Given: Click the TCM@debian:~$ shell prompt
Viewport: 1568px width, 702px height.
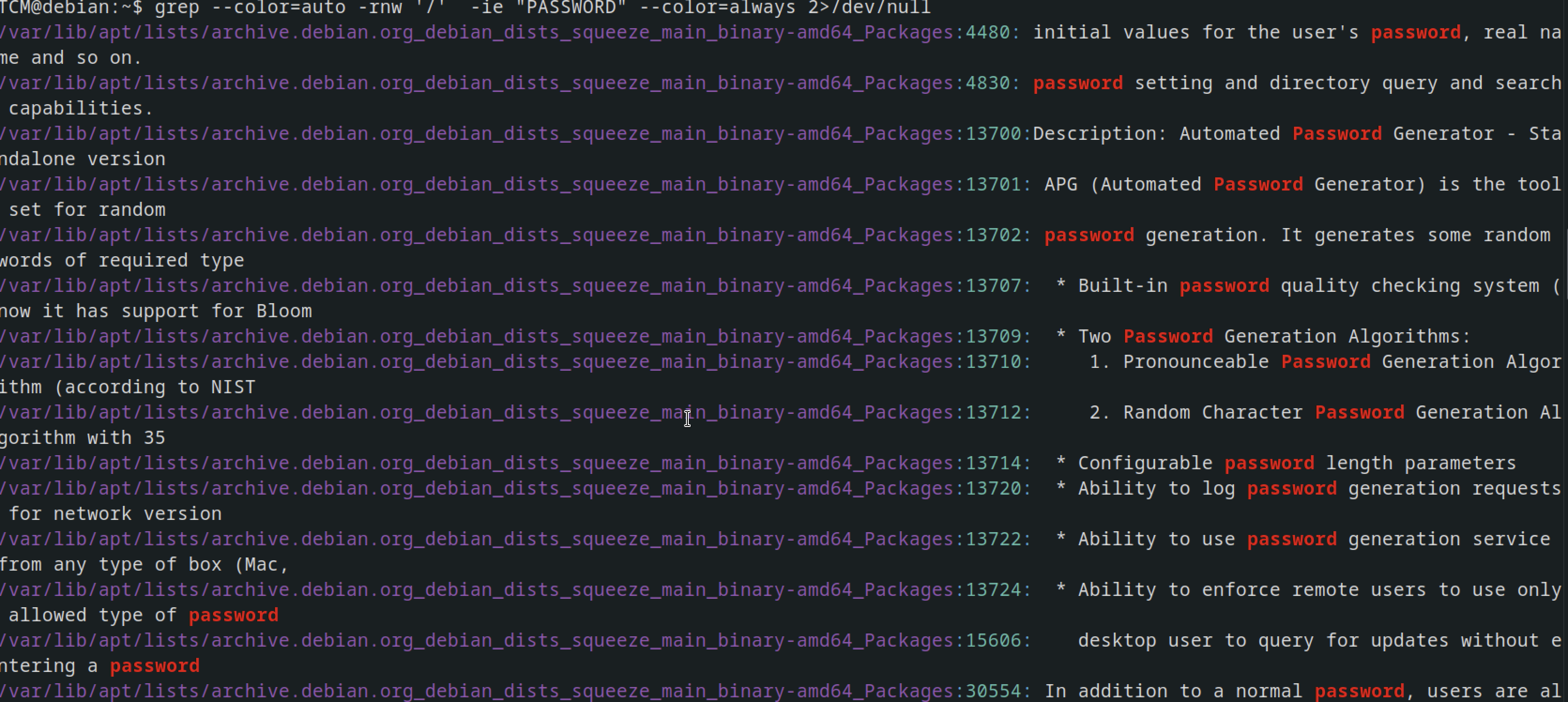Looking at the screenshot, I should pos(71,8).
